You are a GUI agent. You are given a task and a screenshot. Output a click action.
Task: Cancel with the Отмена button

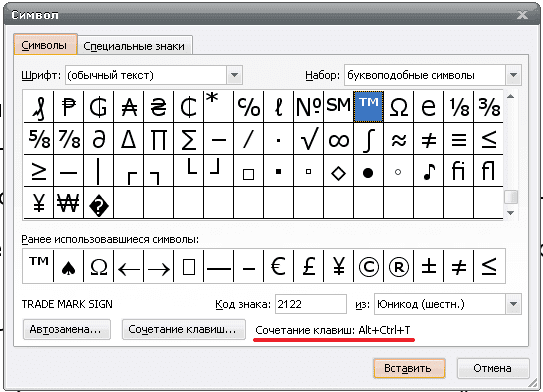point(493,368)
